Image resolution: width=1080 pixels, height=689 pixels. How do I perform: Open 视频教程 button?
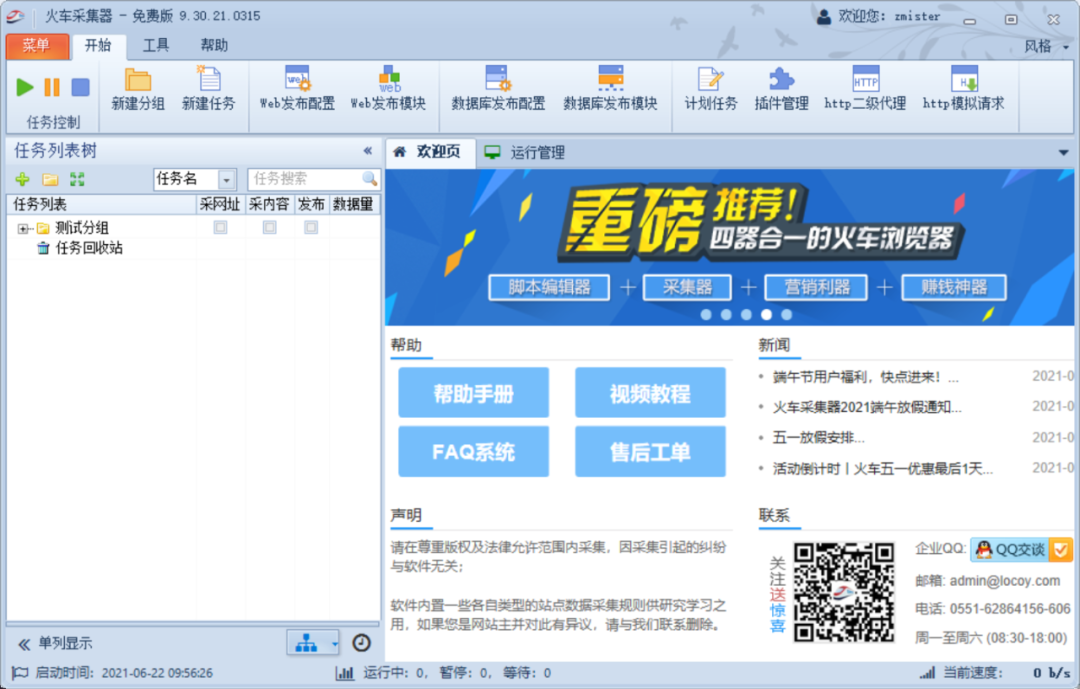click(x=650, y=393)
